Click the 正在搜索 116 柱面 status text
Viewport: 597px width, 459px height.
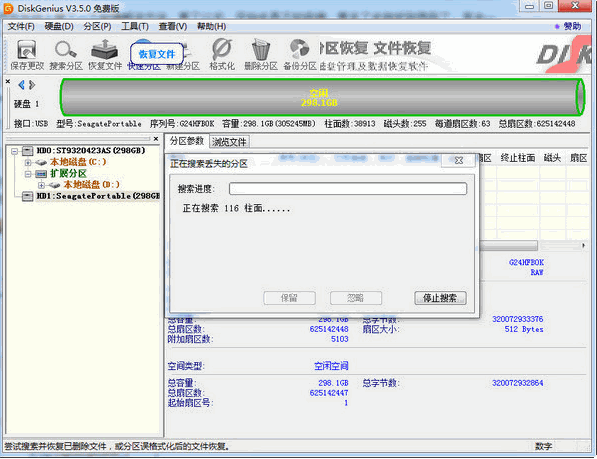[236, 209]
